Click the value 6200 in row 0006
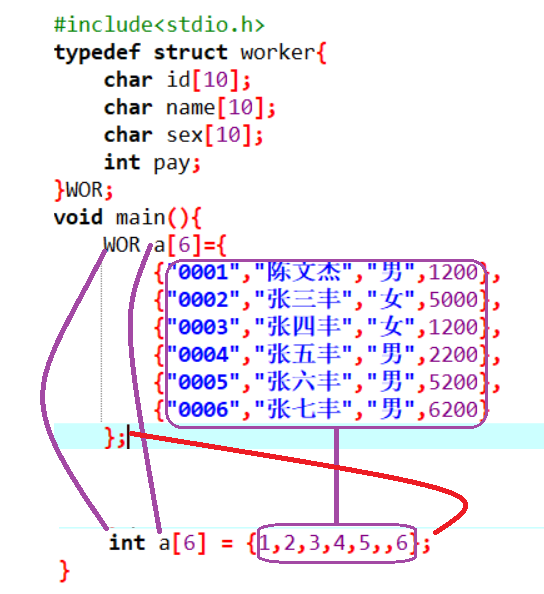Screen dimensions: 544x594 (x=453, y=410)
